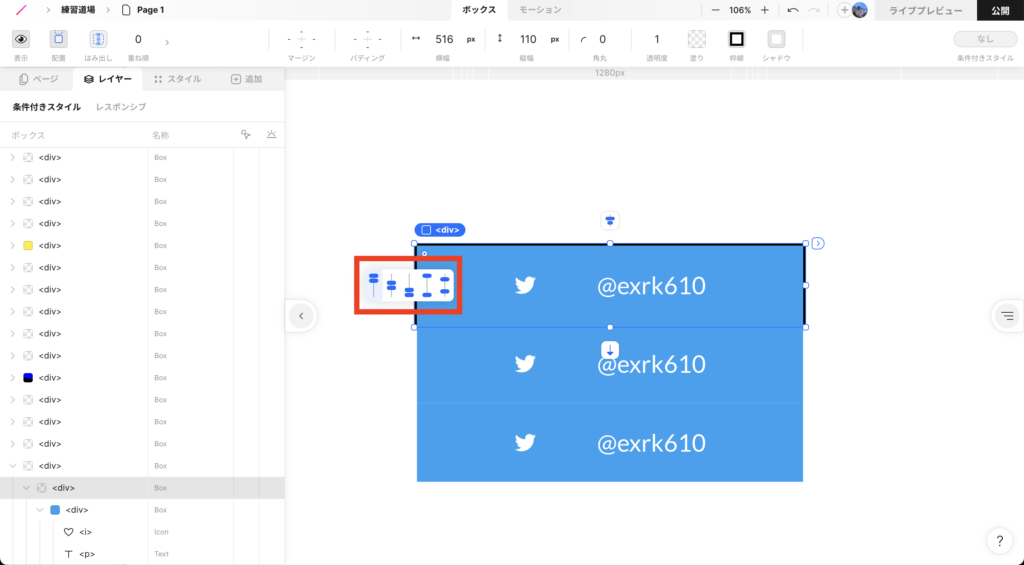Expand the arrow beside 重ね順

tap(167, 42)
